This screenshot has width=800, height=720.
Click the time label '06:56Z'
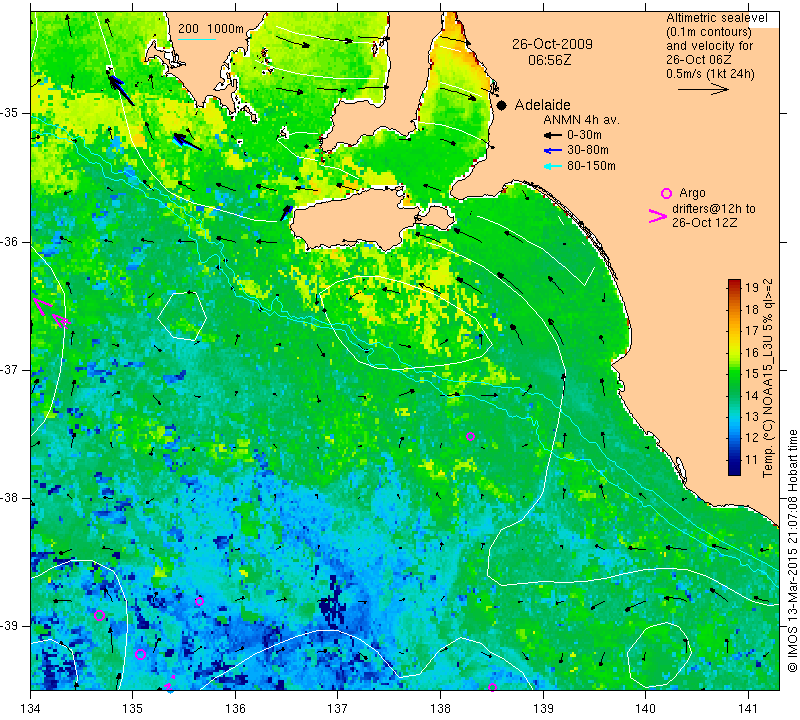(549, 60)
